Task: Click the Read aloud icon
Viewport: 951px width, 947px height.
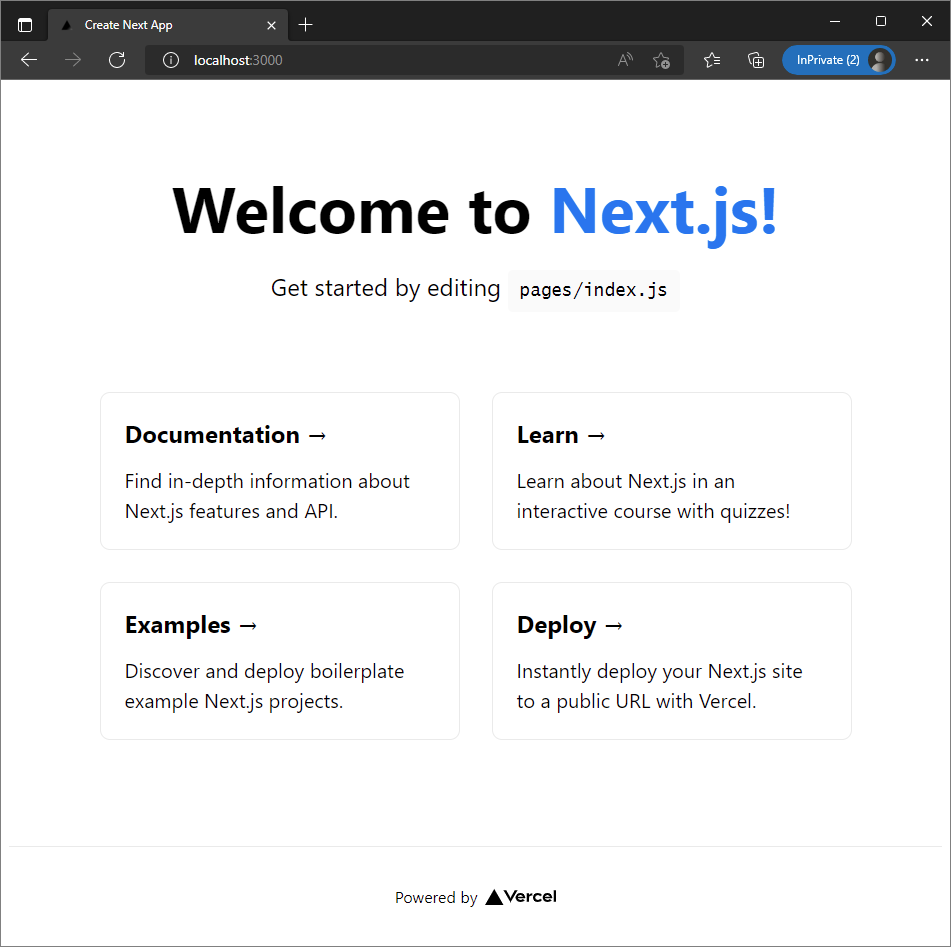Action: (x=625, y=60)
